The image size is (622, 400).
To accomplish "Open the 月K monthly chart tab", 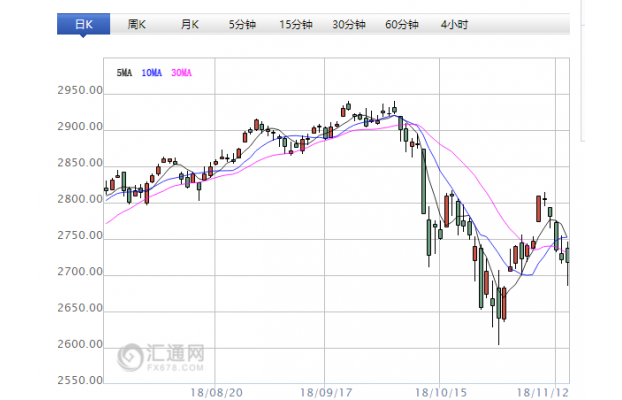I will coord(189,23).
